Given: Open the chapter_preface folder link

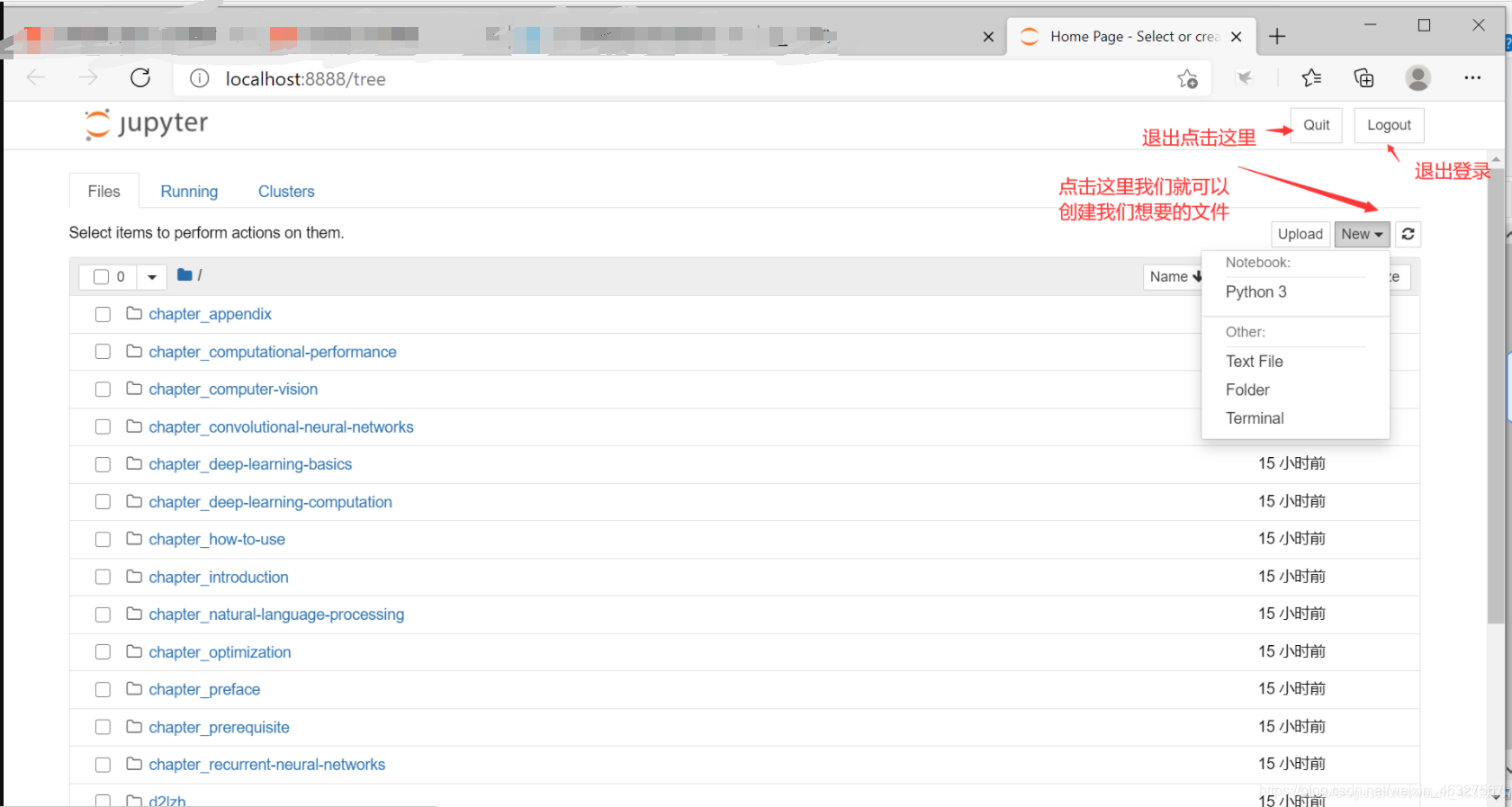Looking at the screenshot, I should coord(204,689).
